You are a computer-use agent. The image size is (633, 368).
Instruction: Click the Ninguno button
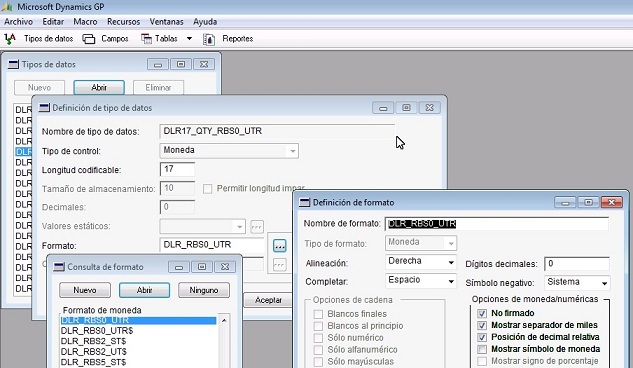[x=204, y=290]
